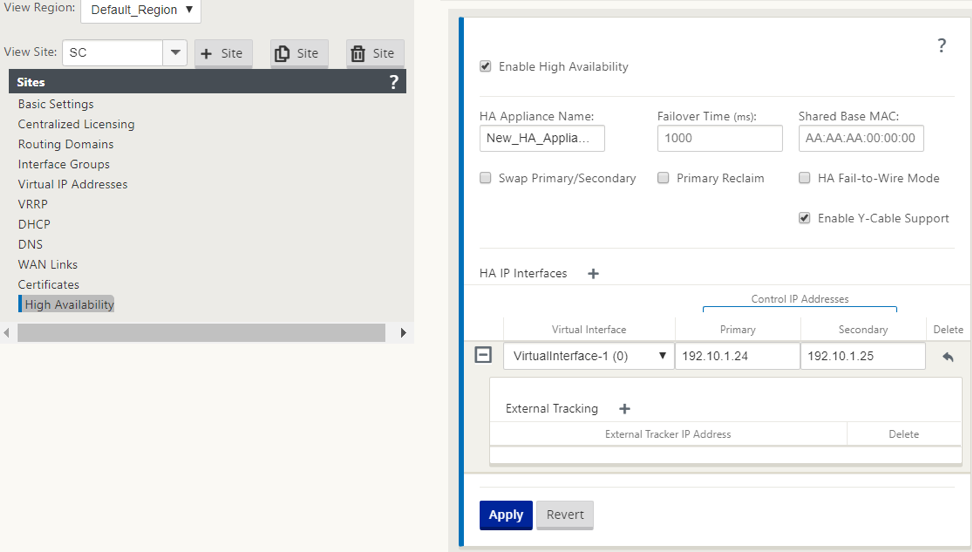Image resolution: width=972 pixels, height=552 pixels.
Task: Open the View Region dropdown
Action: 141,11
